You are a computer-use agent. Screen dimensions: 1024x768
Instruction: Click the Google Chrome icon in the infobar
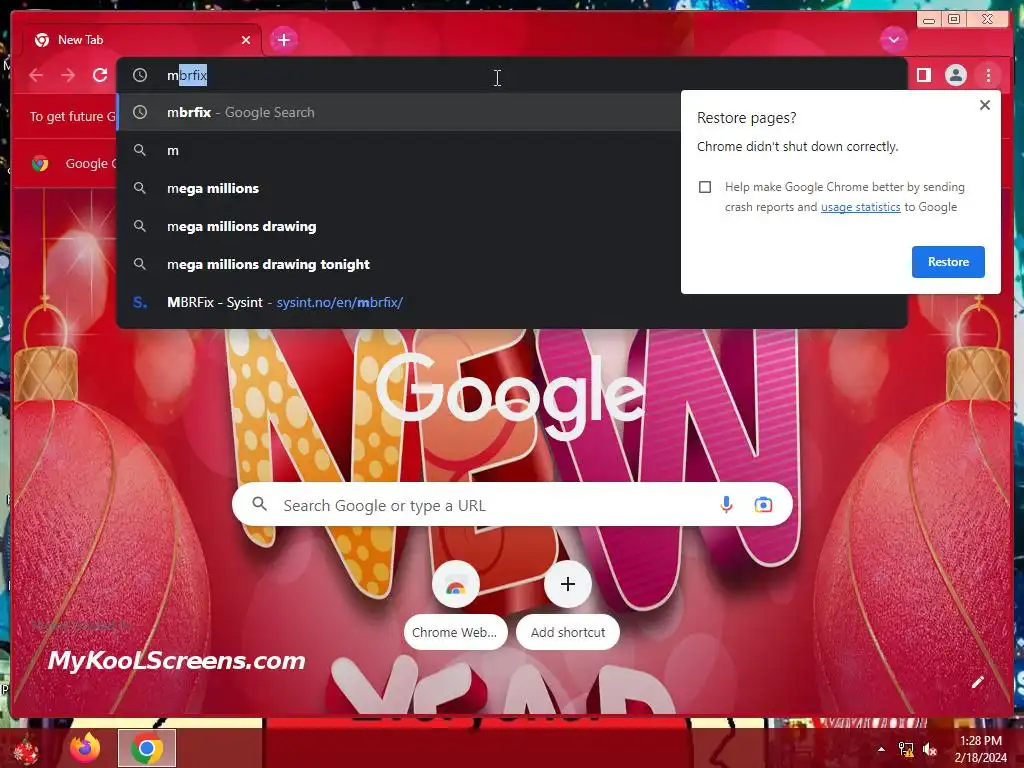click(x=40, y=163)
